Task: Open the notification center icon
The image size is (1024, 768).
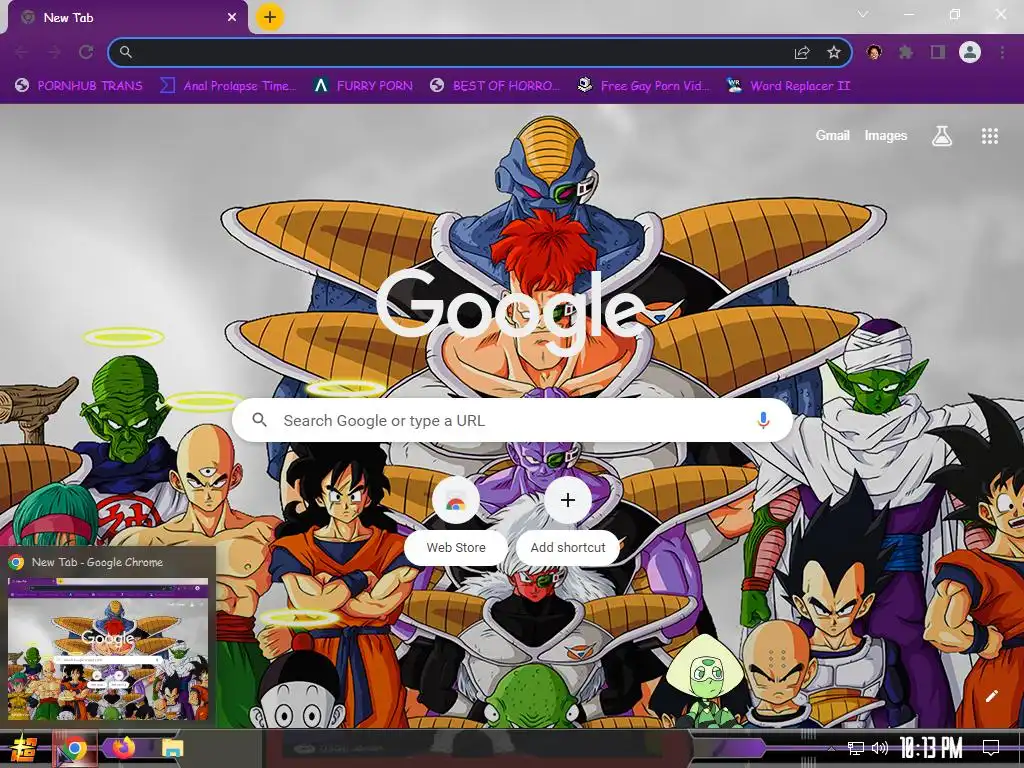Action: (x=991, y=748)
